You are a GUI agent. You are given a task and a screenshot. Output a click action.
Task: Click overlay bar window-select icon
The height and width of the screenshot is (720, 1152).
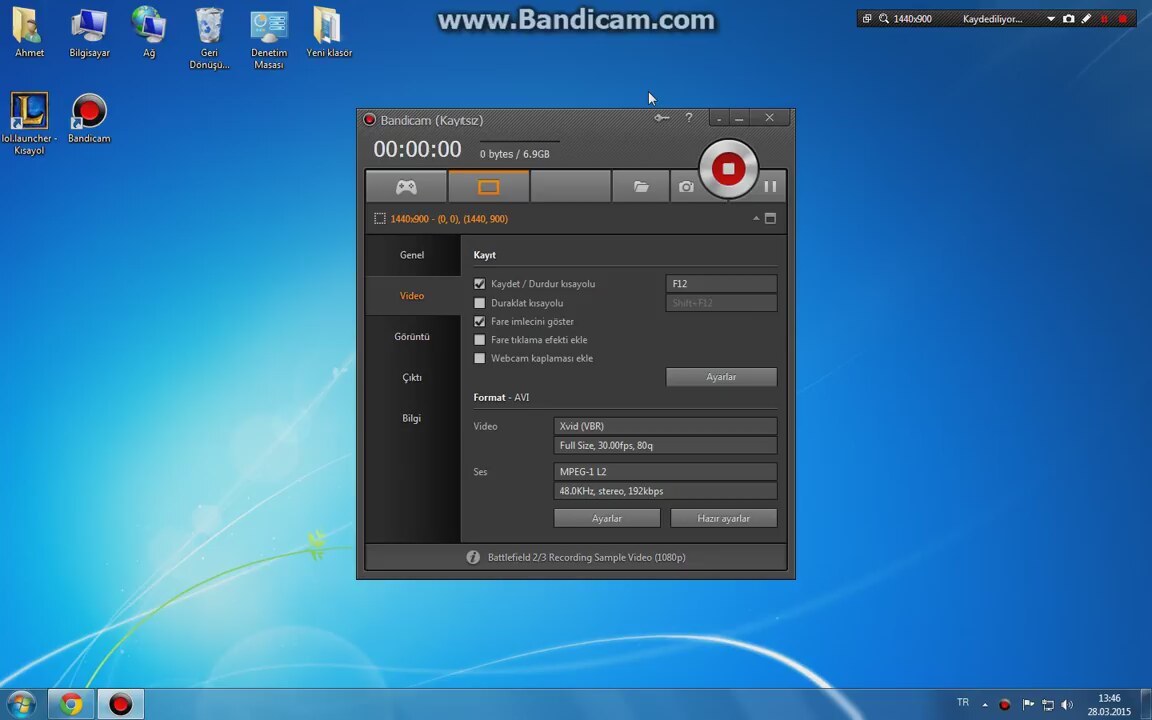867,19
